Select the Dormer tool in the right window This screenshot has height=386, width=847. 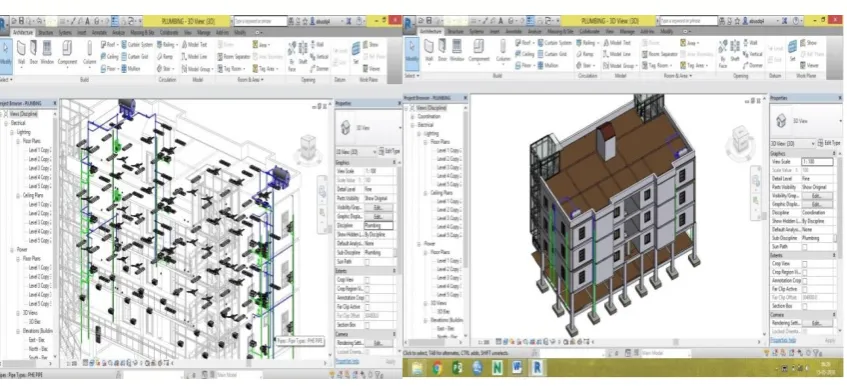coord(752,65)
